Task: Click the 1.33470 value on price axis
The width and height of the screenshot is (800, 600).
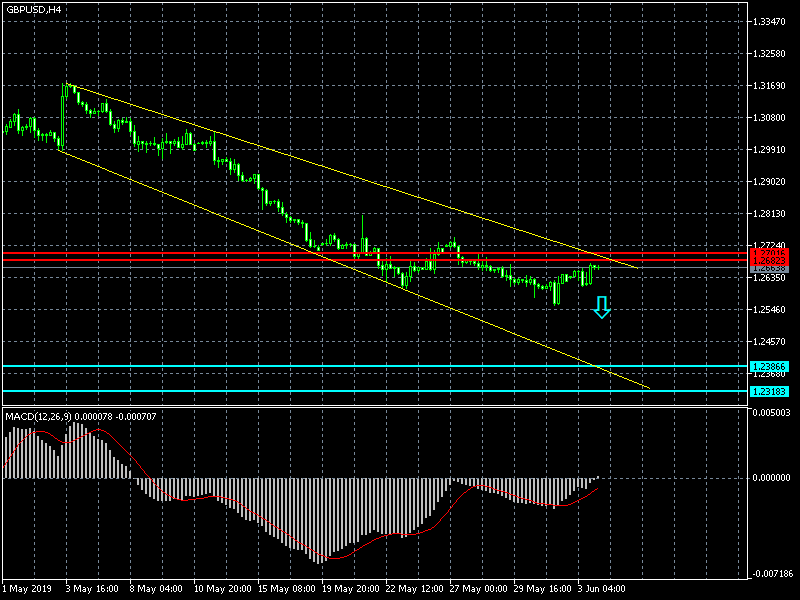Action: coord(771,21)
